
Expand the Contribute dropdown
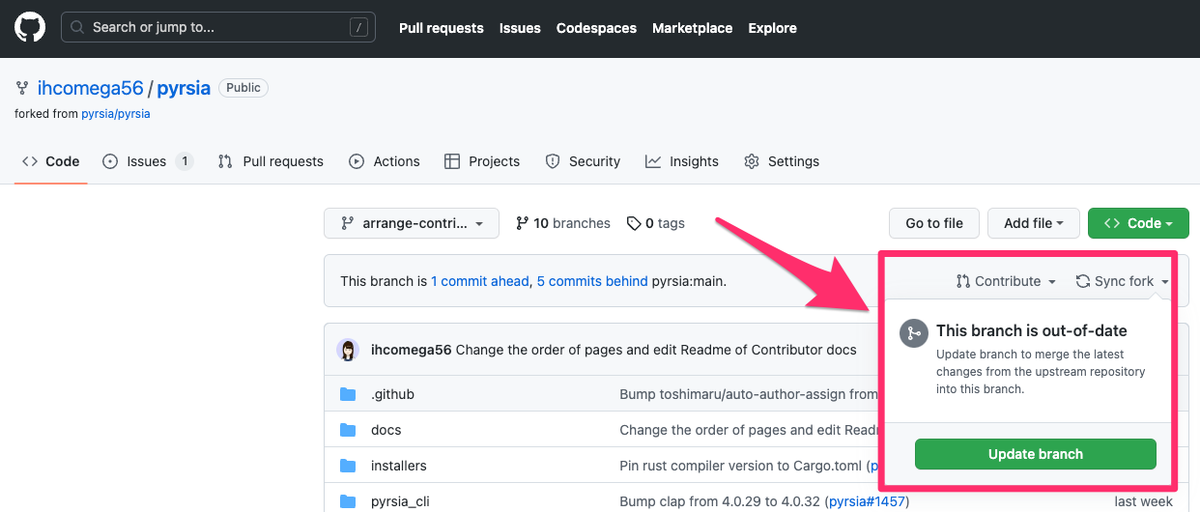point(1006,281)
